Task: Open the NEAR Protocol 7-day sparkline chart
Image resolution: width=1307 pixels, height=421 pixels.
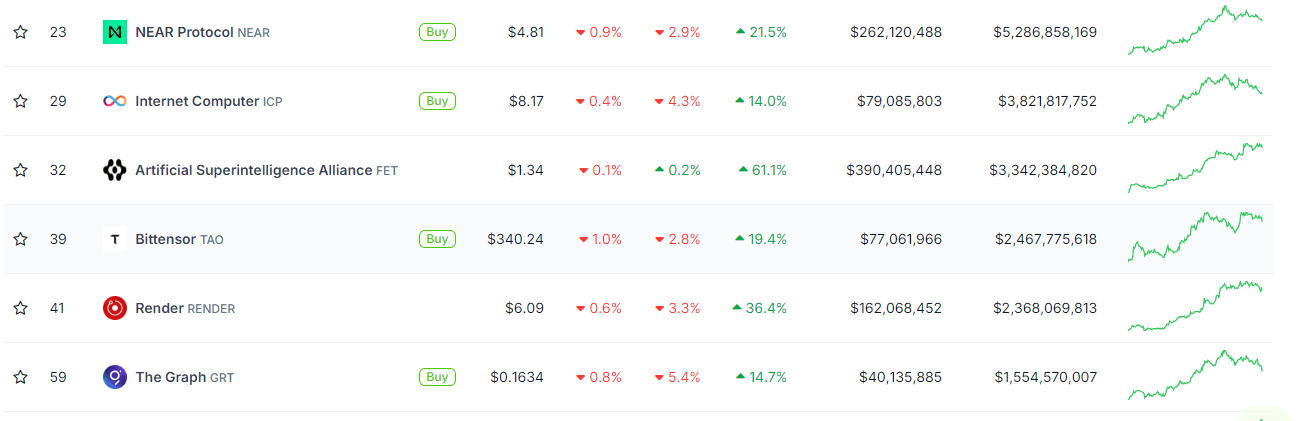Action: tap(1196, 30)
